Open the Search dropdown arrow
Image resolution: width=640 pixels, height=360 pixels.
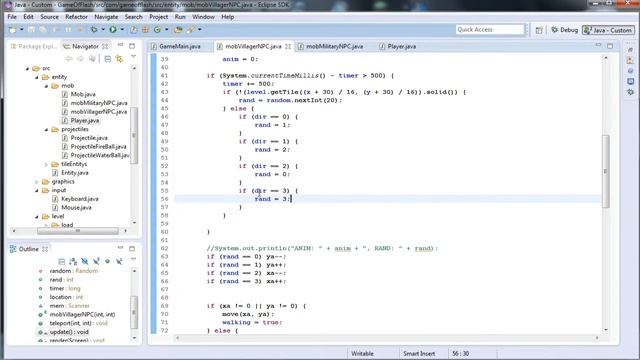[x=200, y=30]
